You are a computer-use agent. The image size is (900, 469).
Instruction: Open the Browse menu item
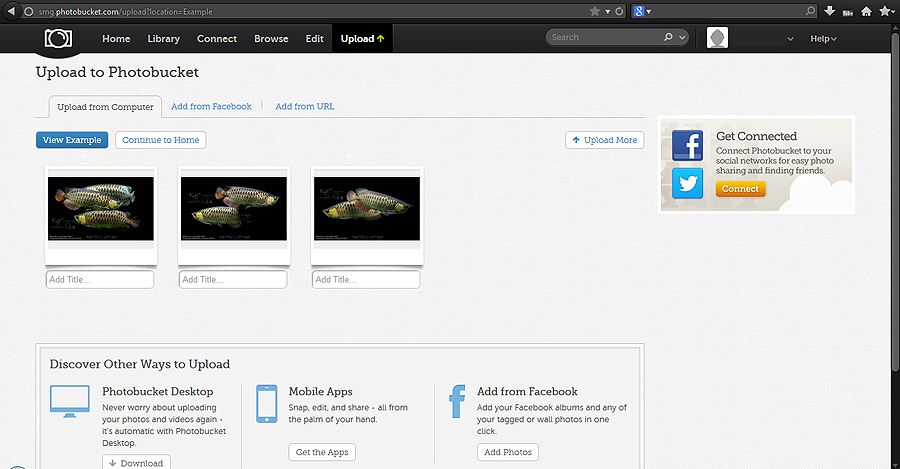click(271, 38)
